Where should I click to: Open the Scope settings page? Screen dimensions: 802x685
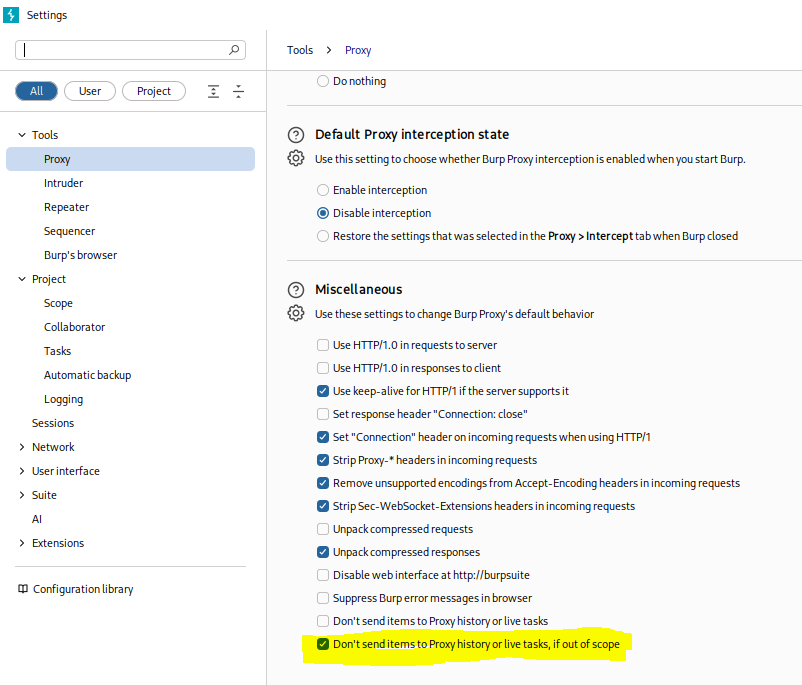tap(58, 303)
